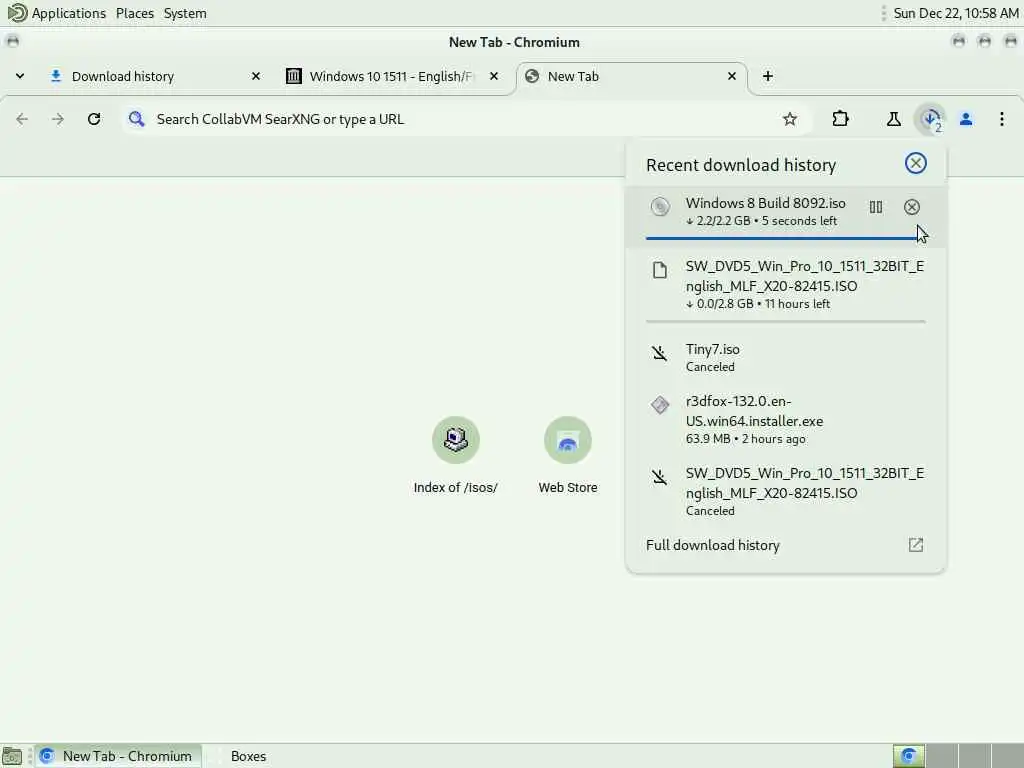Image resolution: width=1024 pixels, height=768 pixels.
Task: Select the Tiny7.iso download entry
Action: 785,358
